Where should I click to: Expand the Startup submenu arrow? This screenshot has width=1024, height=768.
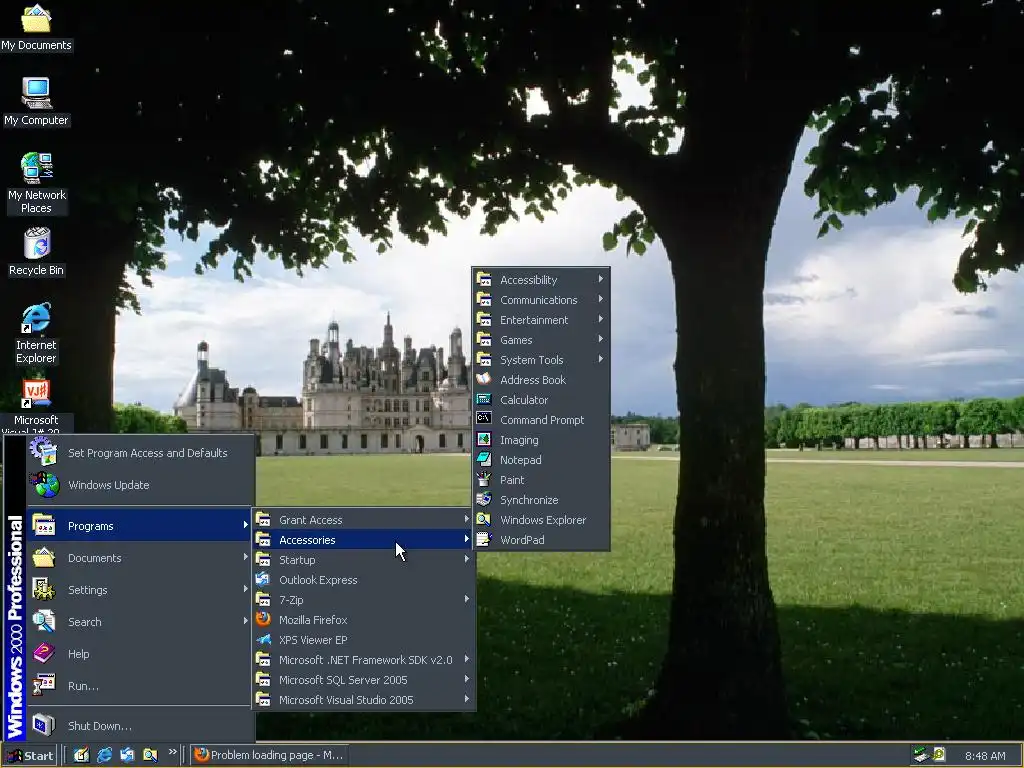pyautogui.click(x=466, y=559)
